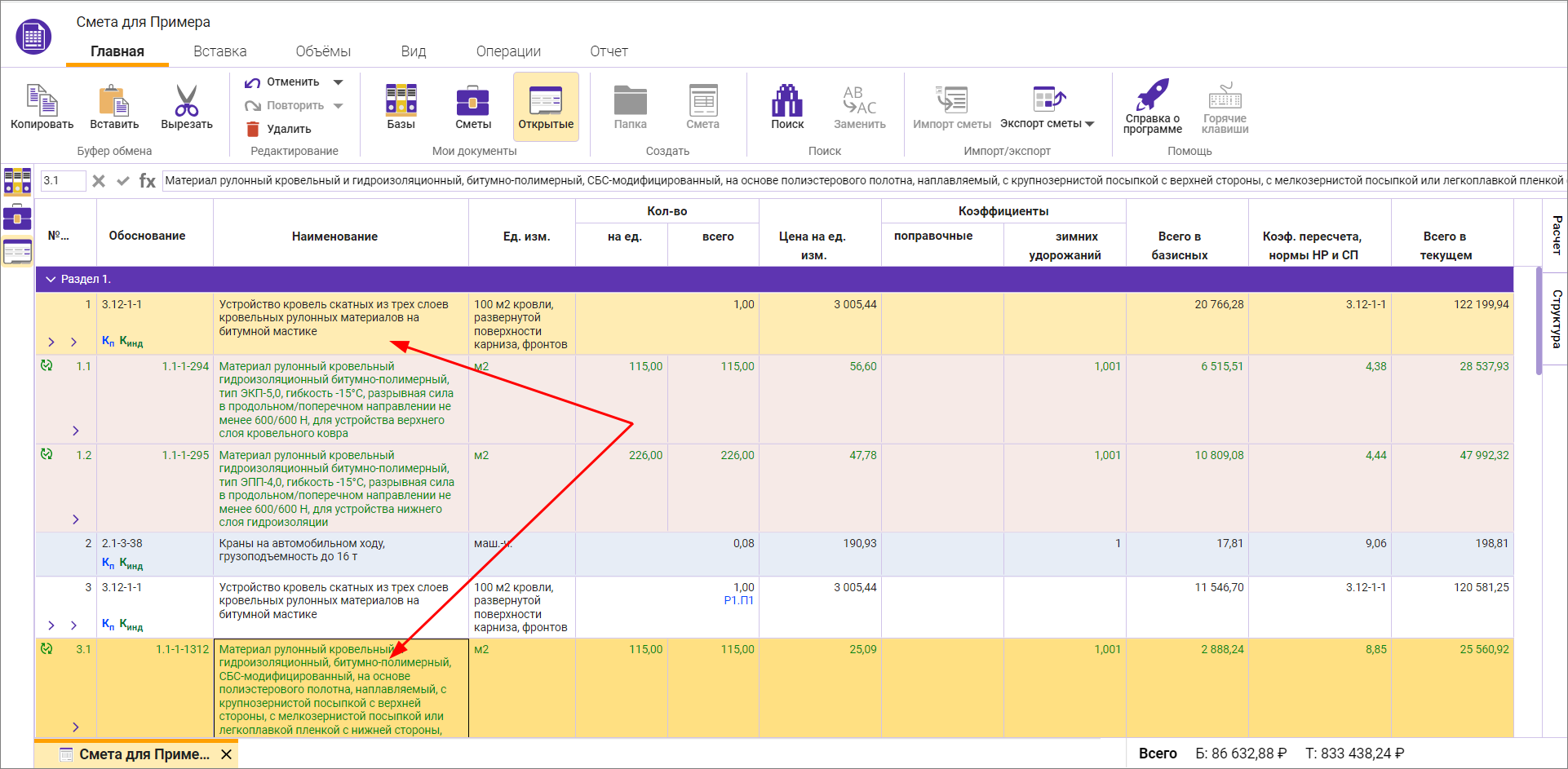Create a new Папка folder

pos(631,99)
